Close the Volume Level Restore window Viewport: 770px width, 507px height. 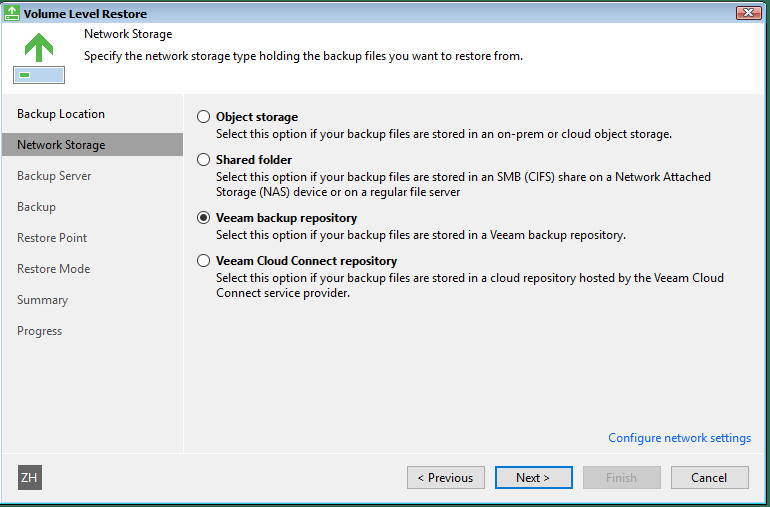[x=748, y=13]
